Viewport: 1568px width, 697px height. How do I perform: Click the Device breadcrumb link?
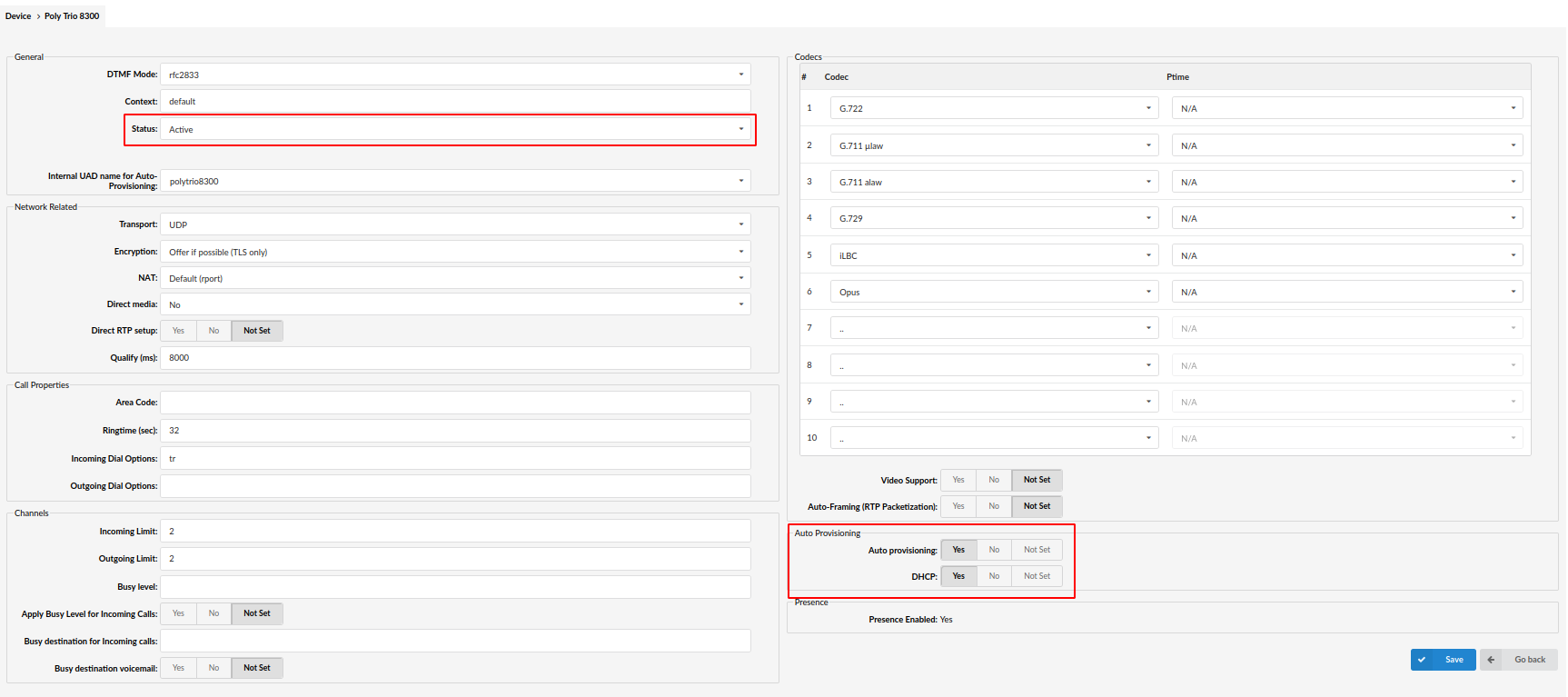point(18,16)
